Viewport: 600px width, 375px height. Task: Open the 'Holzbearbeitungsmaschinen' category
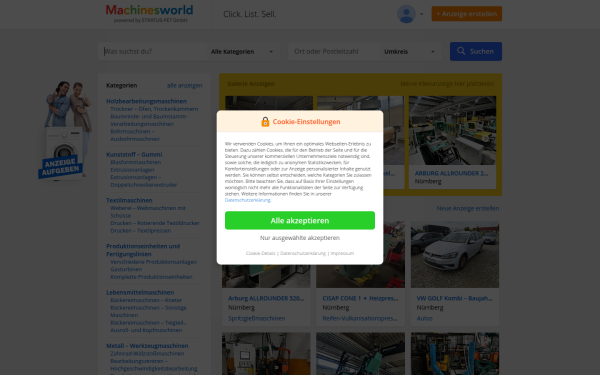click(147, 101)
